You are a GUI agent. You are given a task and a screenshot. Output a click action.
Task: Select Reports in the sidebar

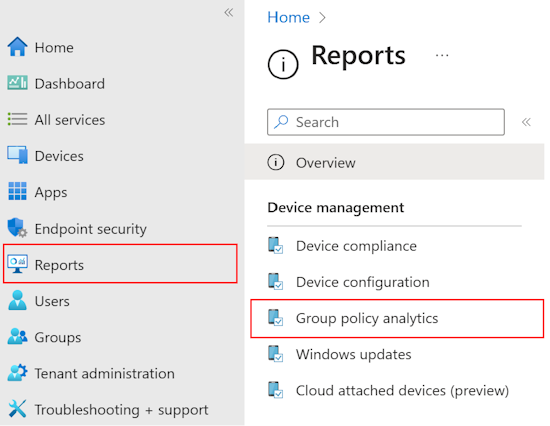pos(120,264)
